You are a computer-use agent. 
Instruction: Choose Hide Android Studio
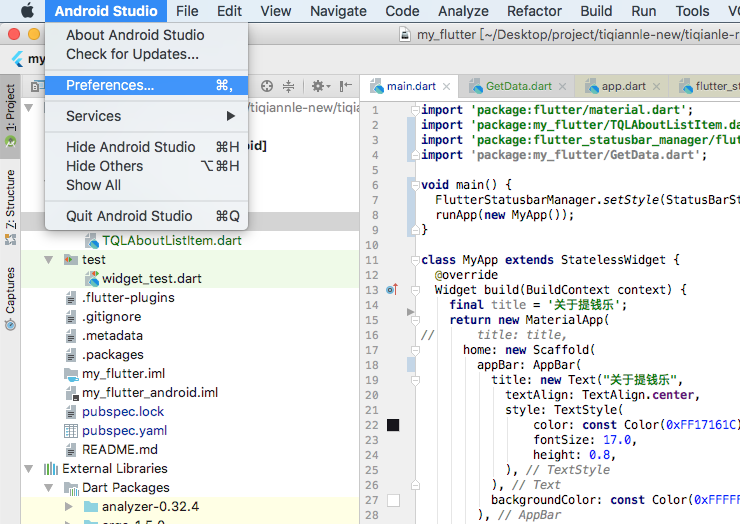(146, 147)
